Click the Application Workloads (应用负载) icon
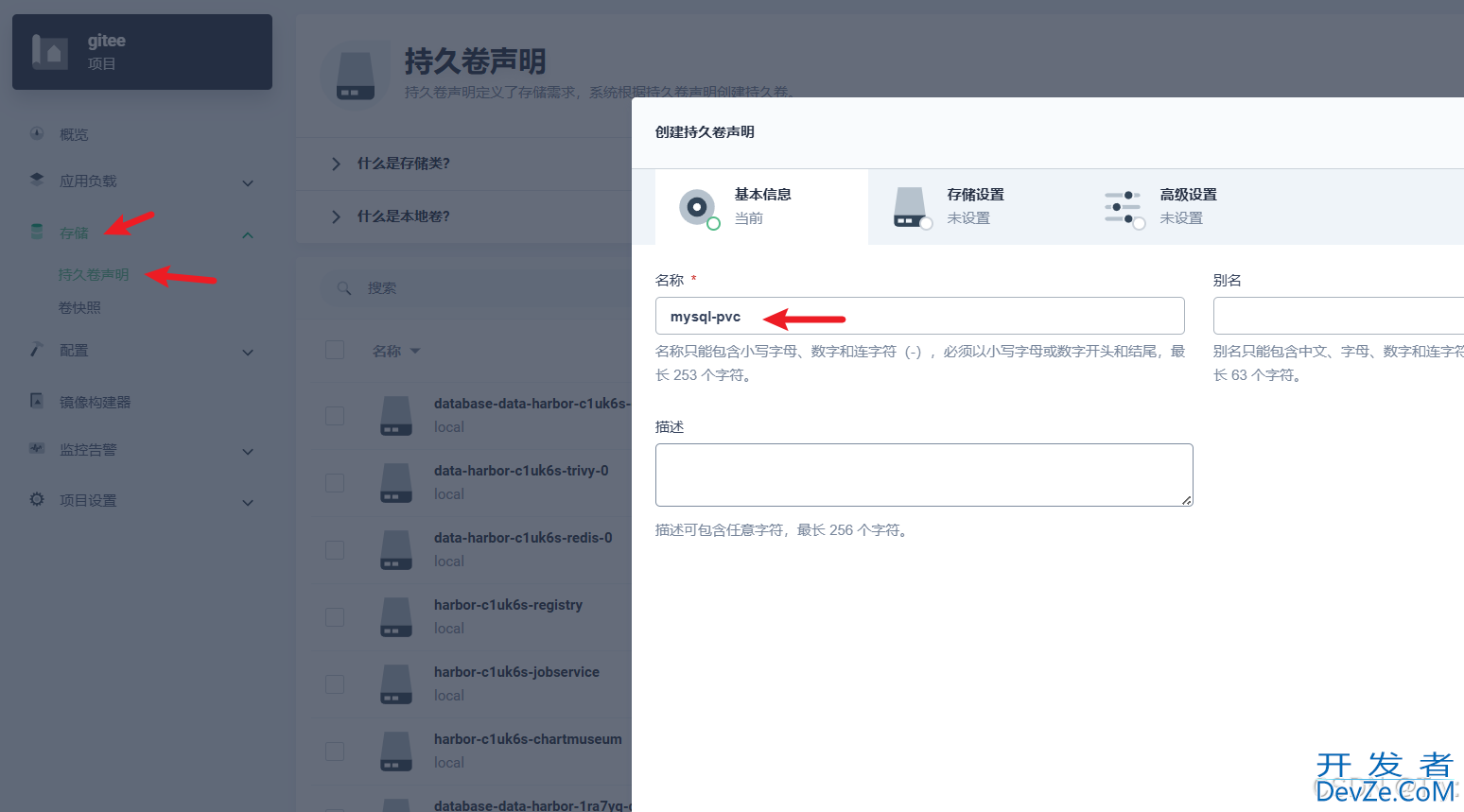1464x812 pixels. [37, 179]
